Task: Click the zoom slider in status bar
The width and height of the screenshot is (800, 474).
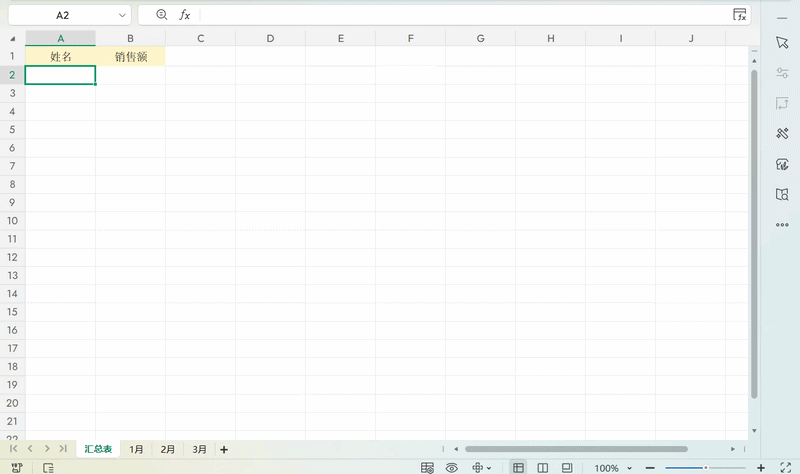Action: [705, 467]
